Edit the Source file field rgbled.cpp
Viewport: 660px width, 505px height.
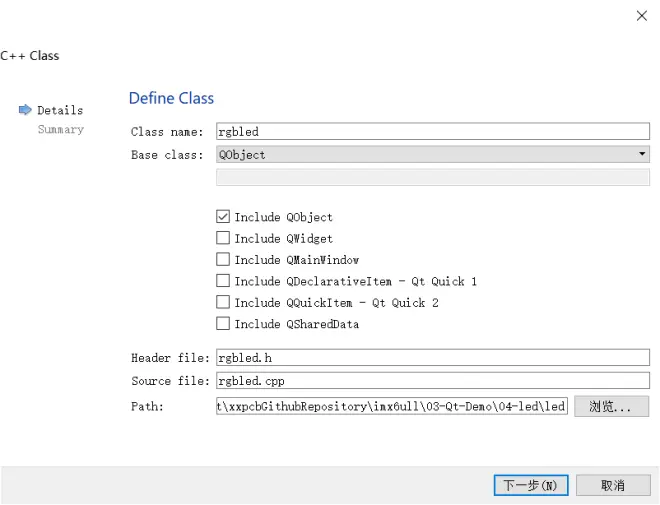[x=433, y=380]
